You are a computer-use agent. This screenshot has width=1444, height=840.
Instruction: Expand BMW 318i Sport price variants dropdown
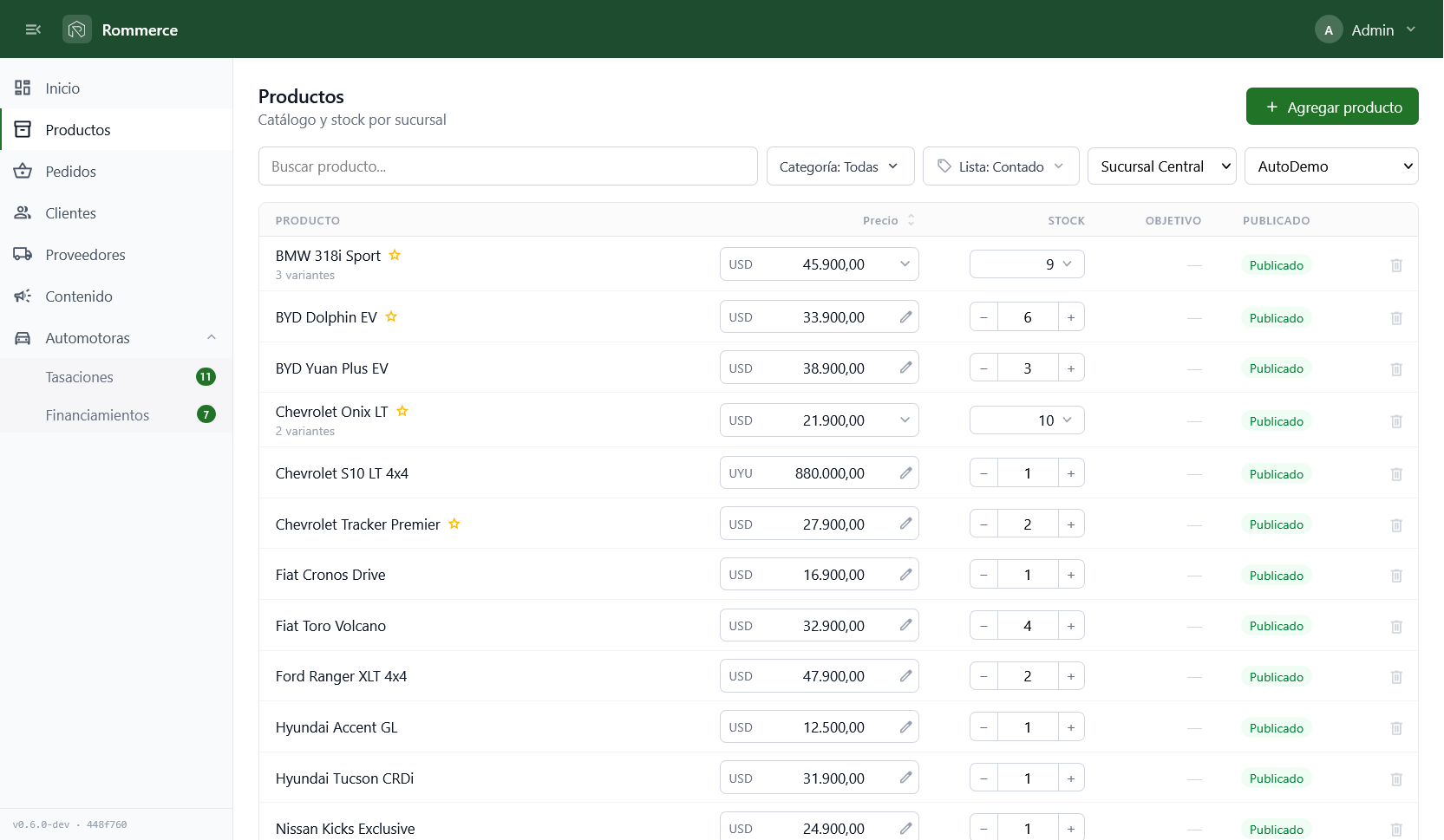click(x=905, y=264)
